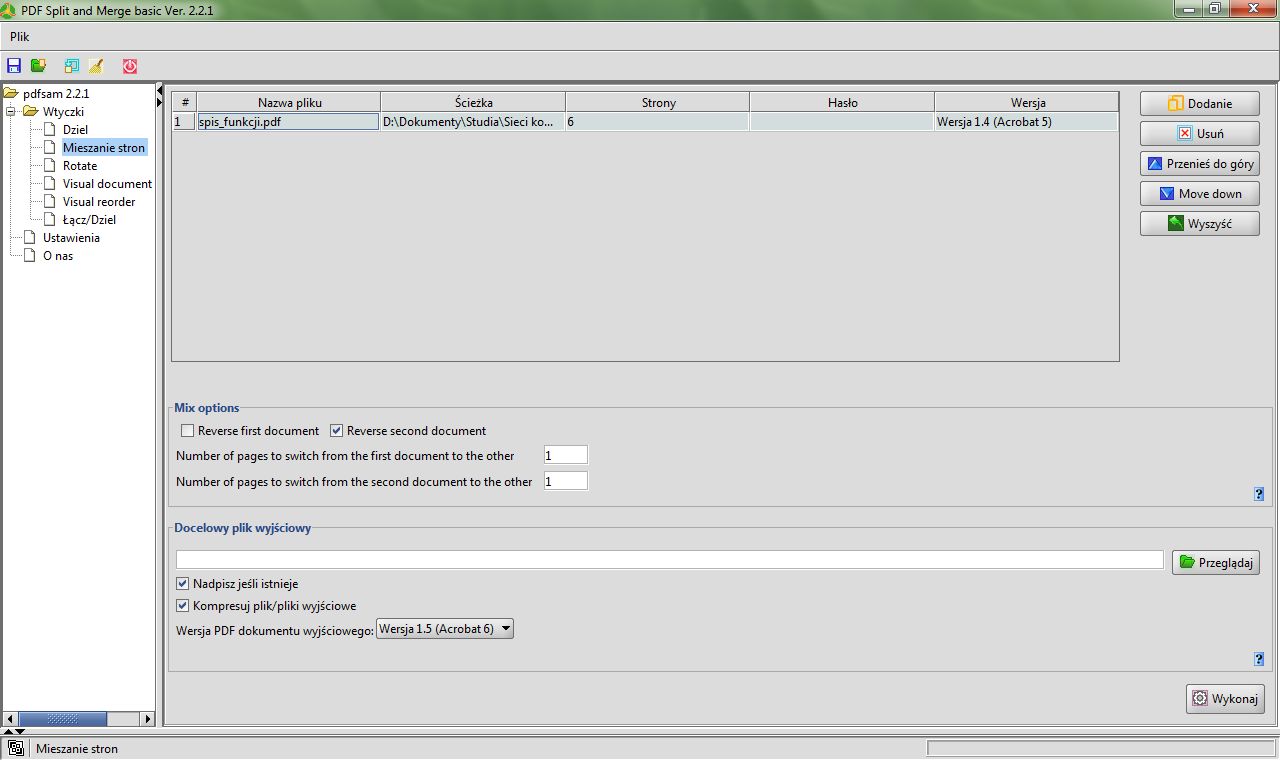Click the status bar plugin icon

click(15, 748)
